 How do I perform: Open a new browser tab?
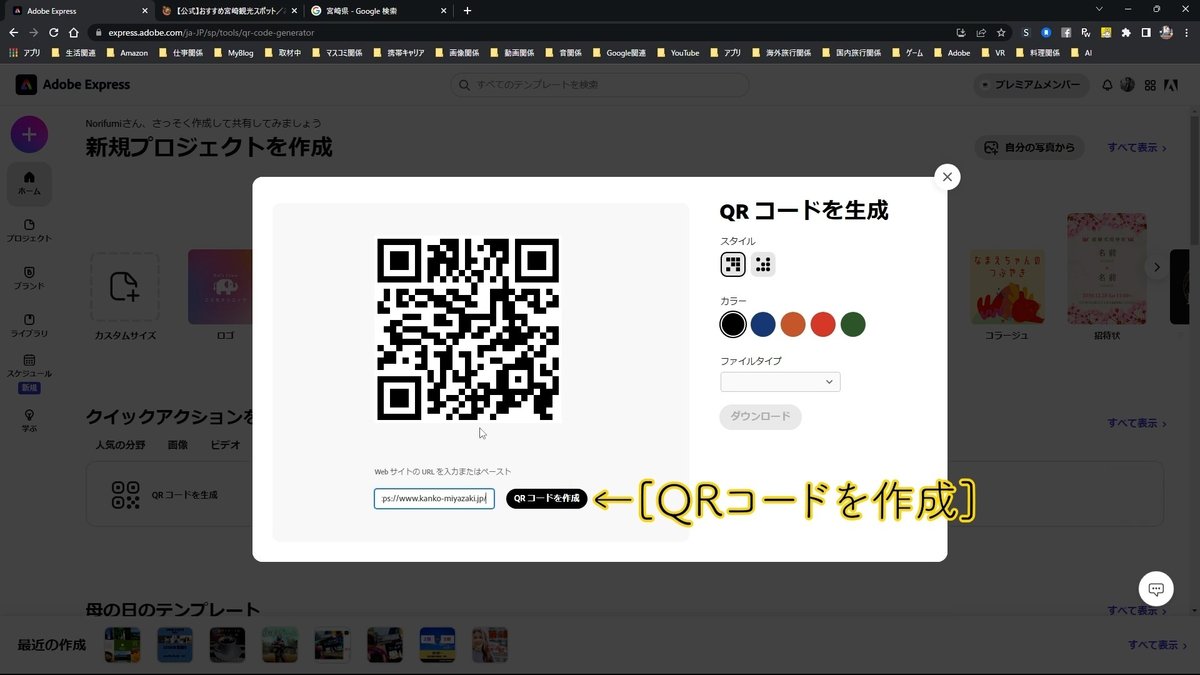point(467,11)
